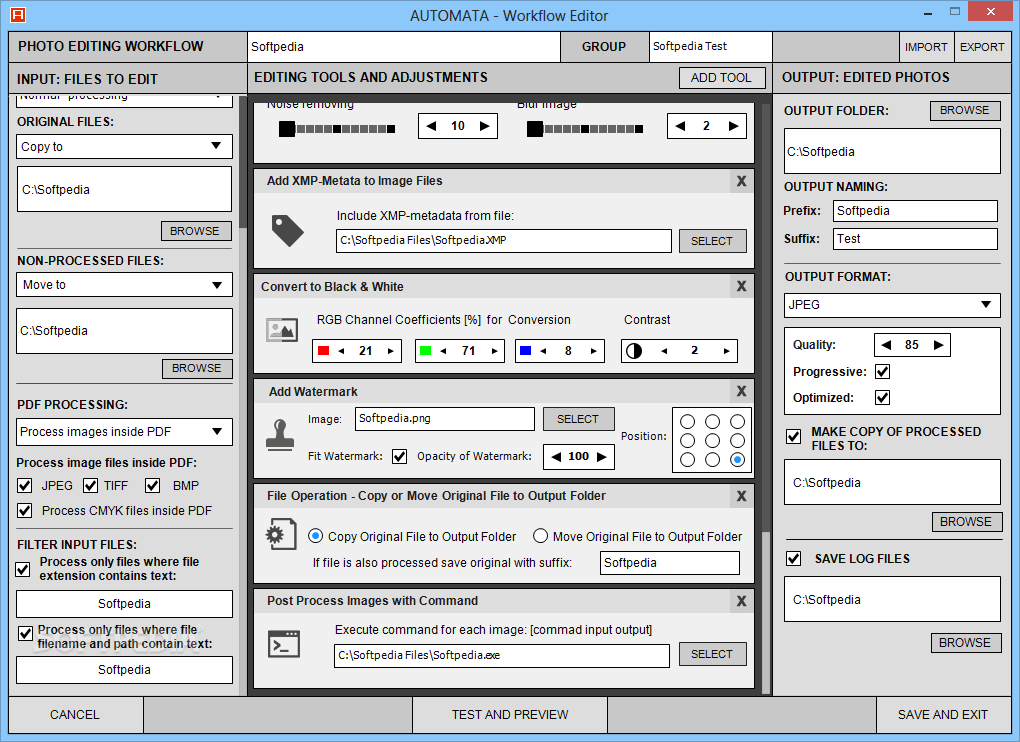Select Move Original File to Output Folder

coord(541,536)
